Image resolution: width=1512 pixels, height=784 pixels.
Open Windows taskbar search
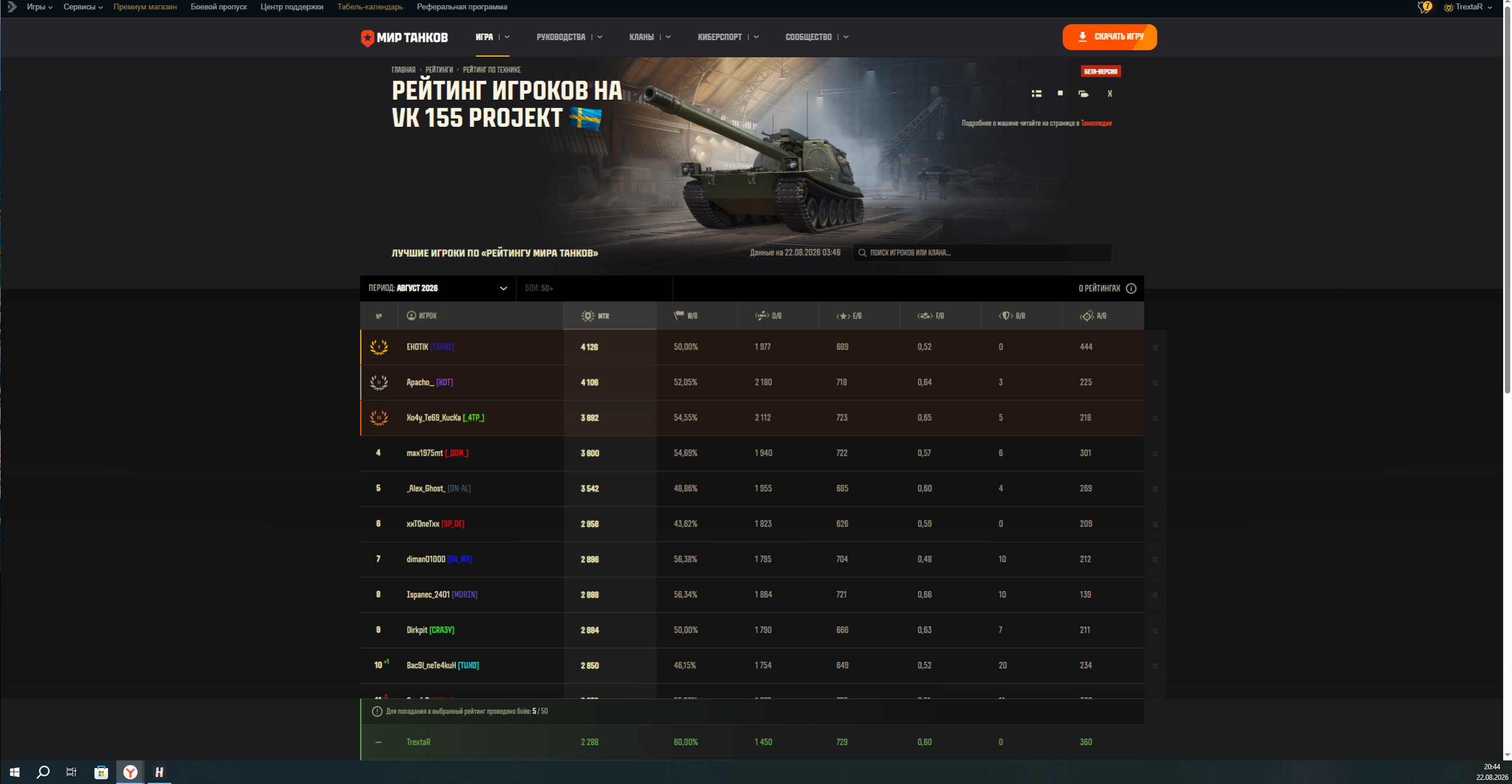point(43,772)
